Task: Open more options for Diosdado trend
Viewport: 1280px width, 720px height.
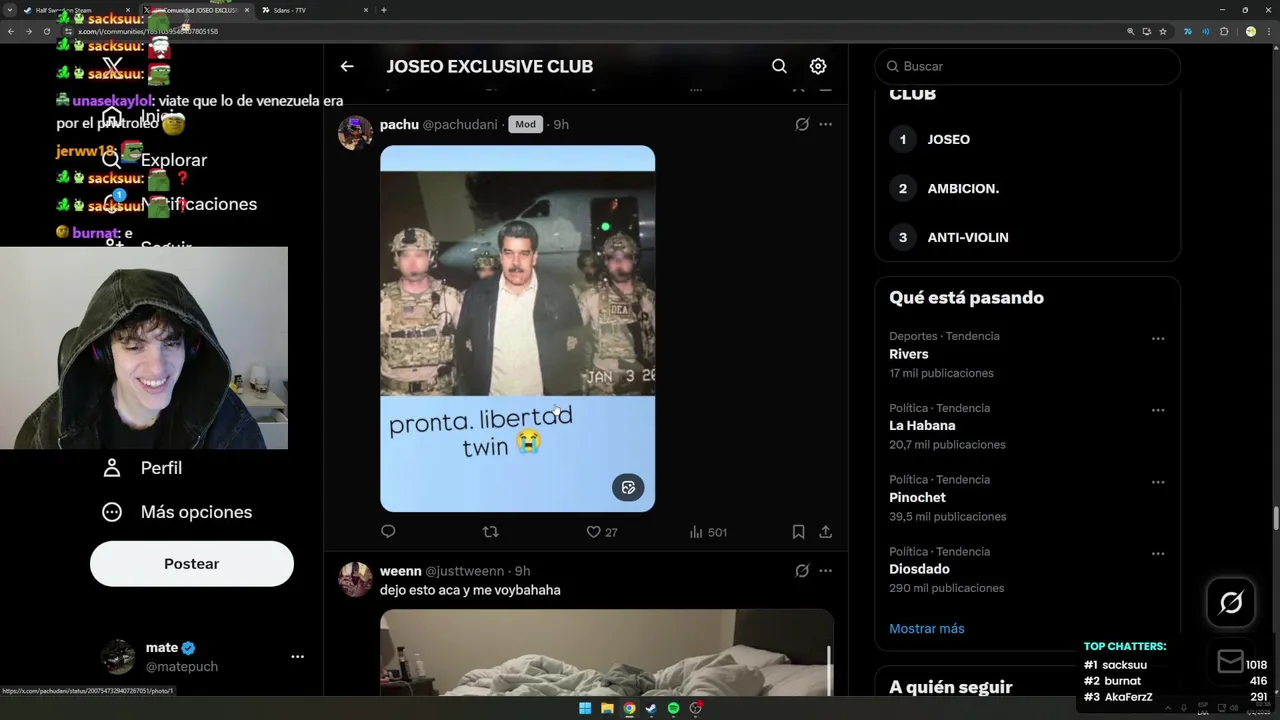Action: pos(1158,554)
